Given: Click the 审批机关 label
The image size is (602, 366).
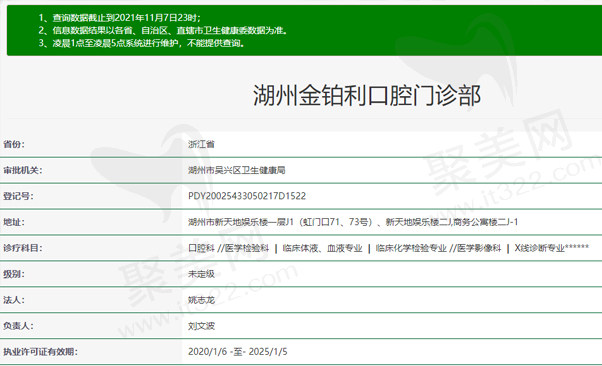Looking at the screenshot, I should 23,170.
